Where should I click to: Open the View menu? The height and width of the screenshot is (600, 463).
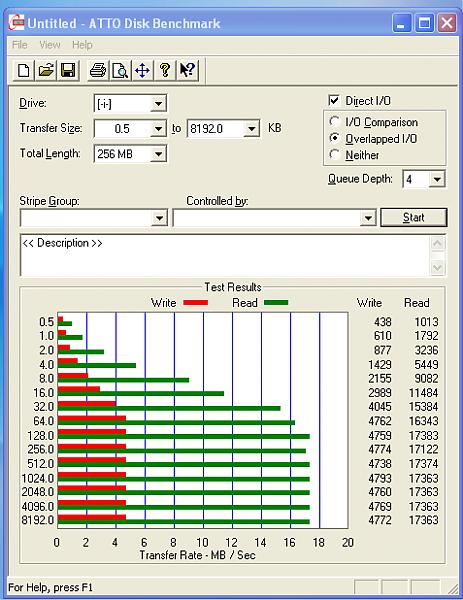[x=50, y=45]
